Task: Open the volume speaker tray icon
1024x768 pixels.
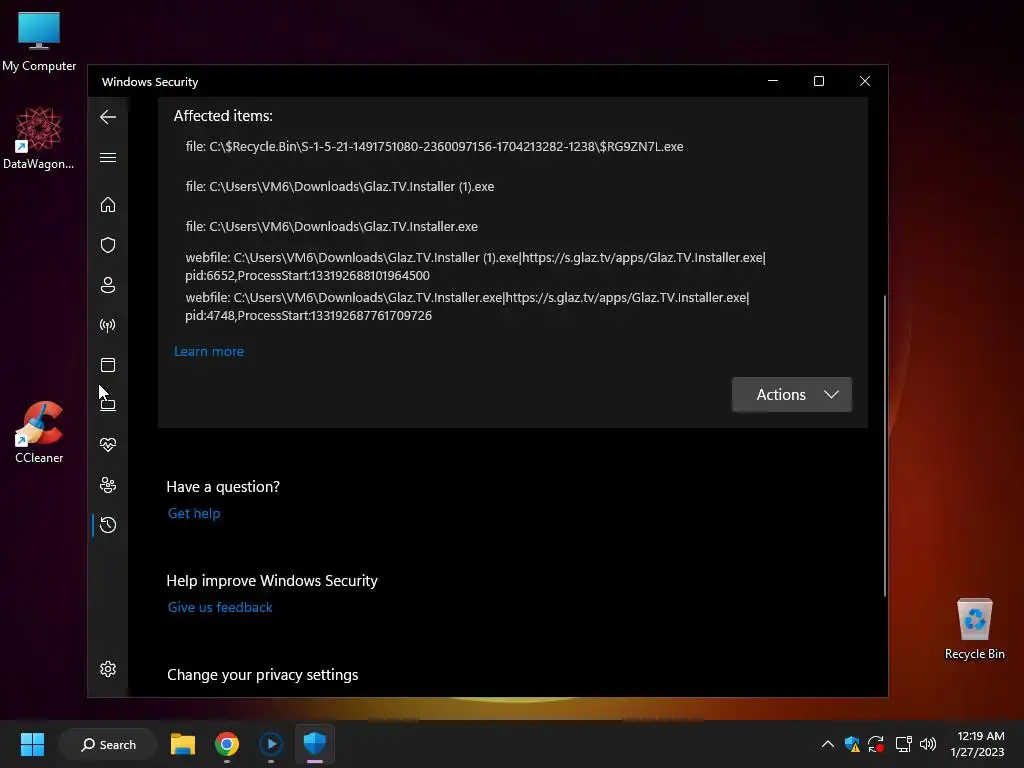Action: 928,744
